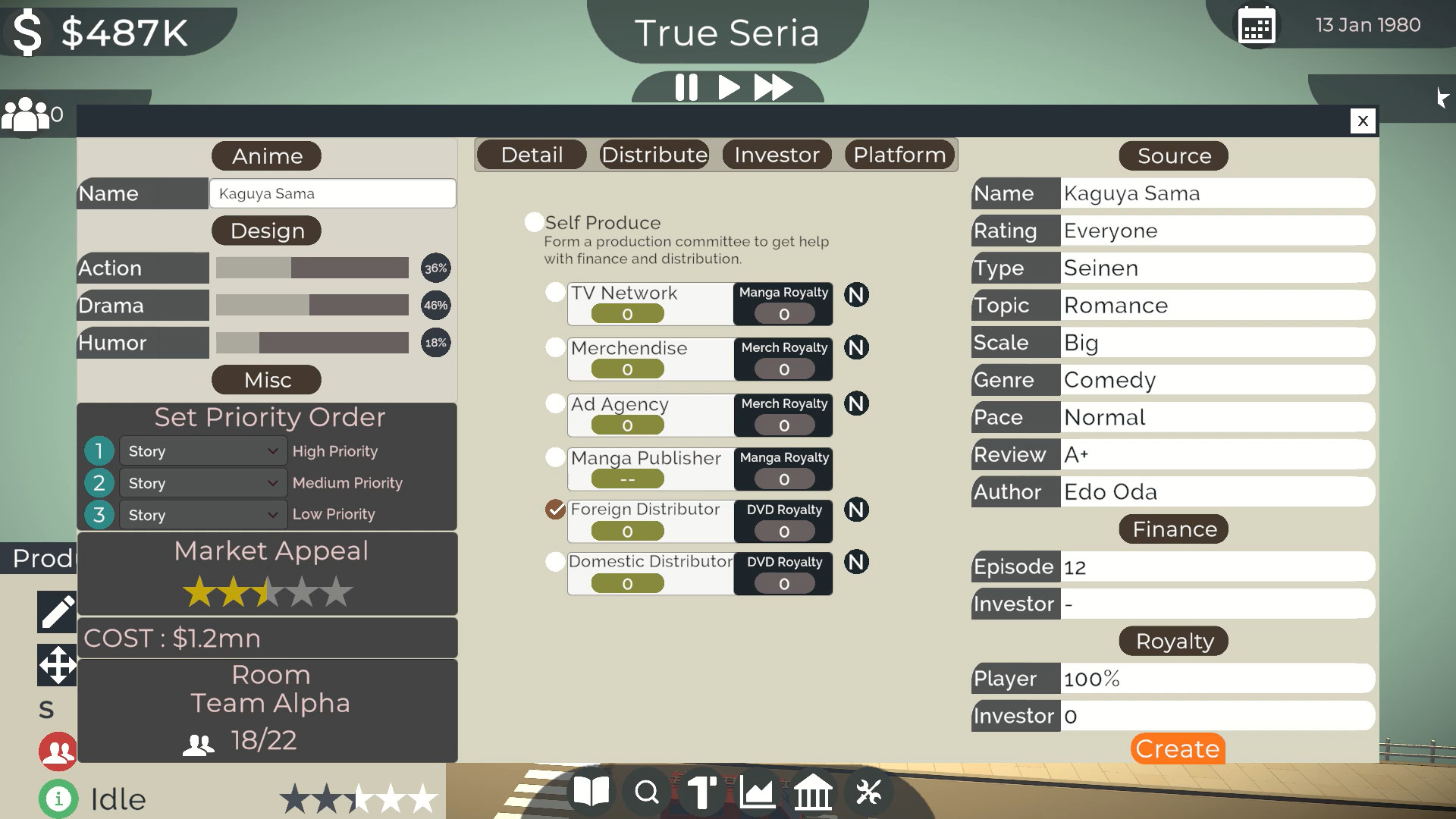Viewport: 1456px width, 819px height.
Task: Open the bank building icon
Action: (x=813, y=792)
